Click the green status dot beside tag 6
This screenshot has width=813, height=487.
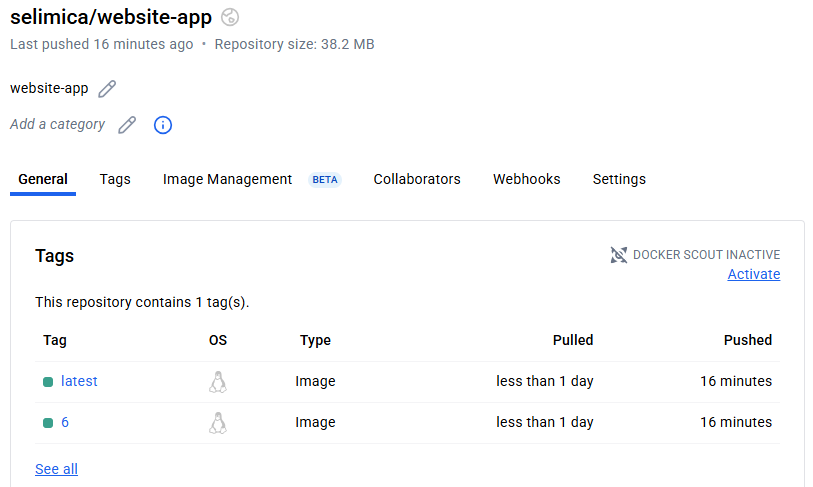(x=48, y=423)
